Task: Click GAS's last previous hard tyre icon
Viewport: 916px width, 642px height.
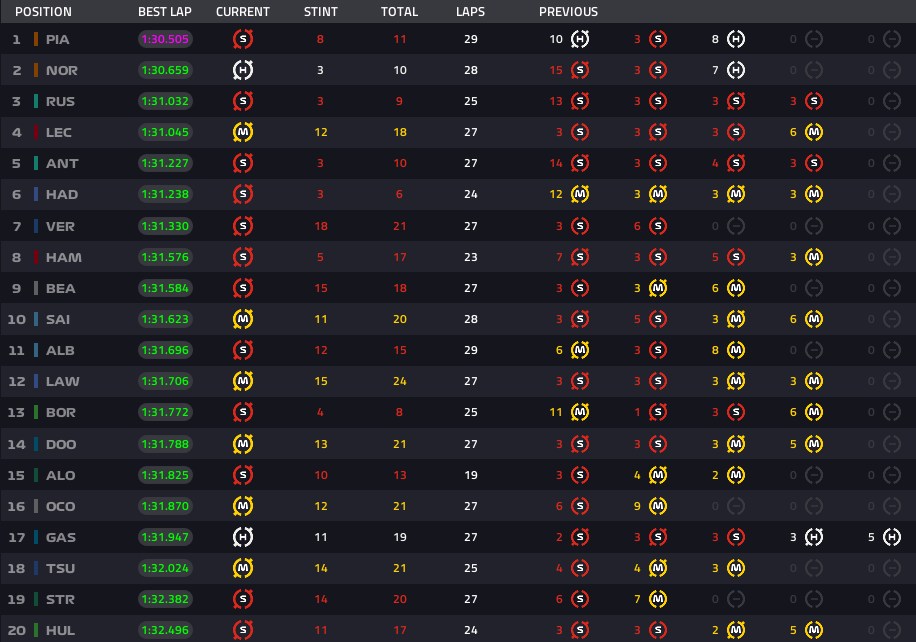Action: tap(891, 537)
